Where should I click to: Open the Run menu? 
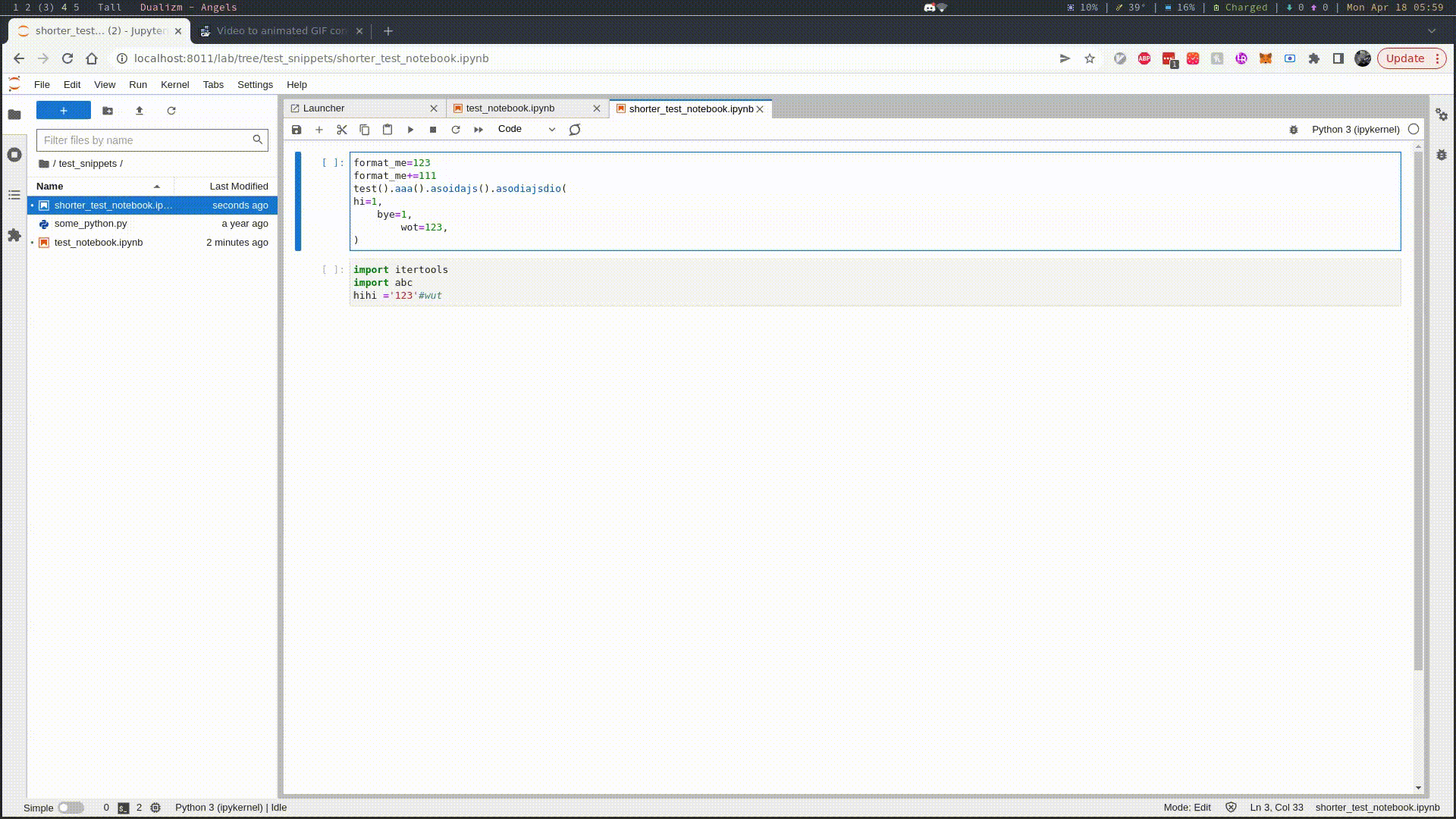click(x=137, y=84)
